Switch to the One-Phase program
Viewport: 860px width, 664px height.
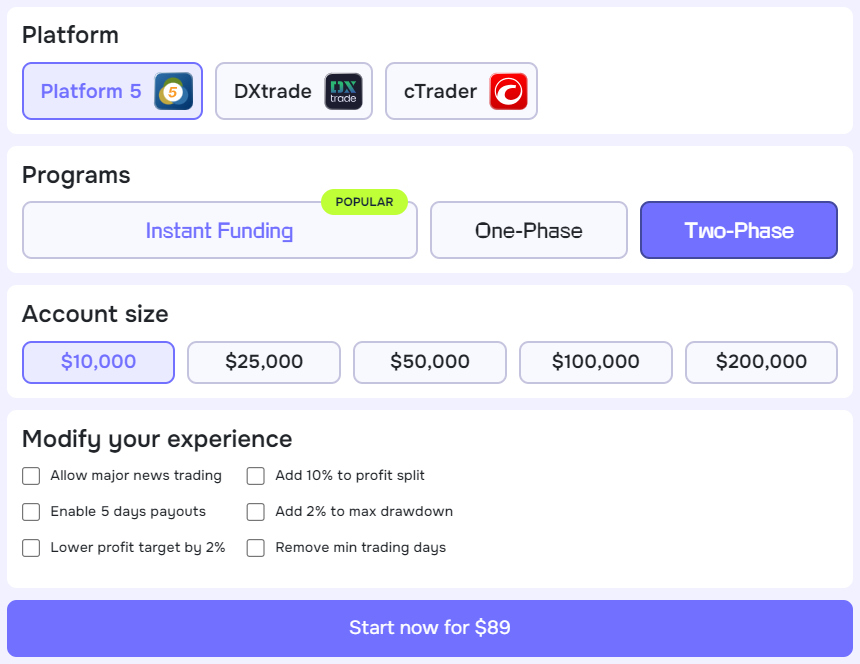pyautogui.click(x=528, y=231)
